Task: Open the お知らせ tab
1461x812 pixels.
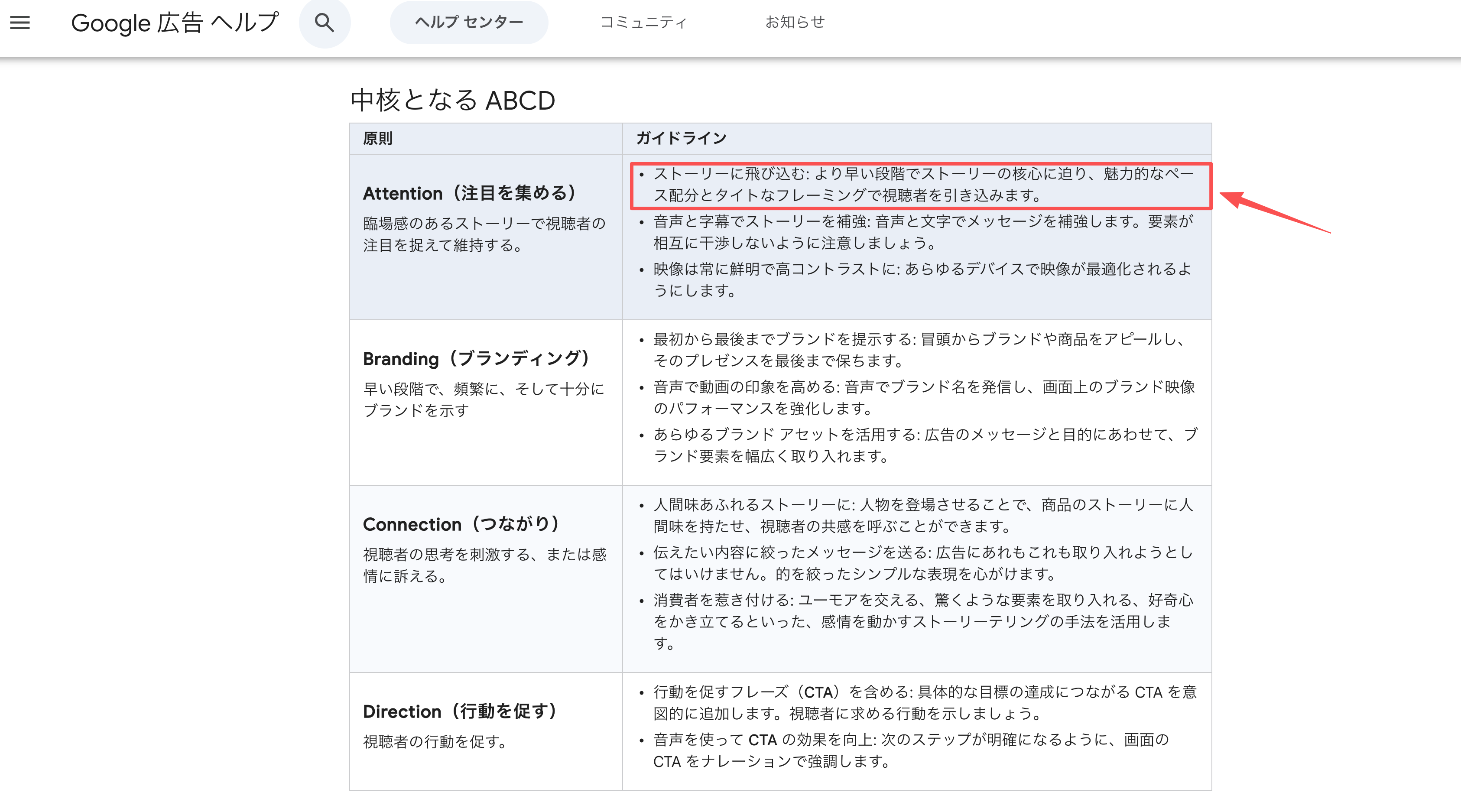Action: click(795, 22)
